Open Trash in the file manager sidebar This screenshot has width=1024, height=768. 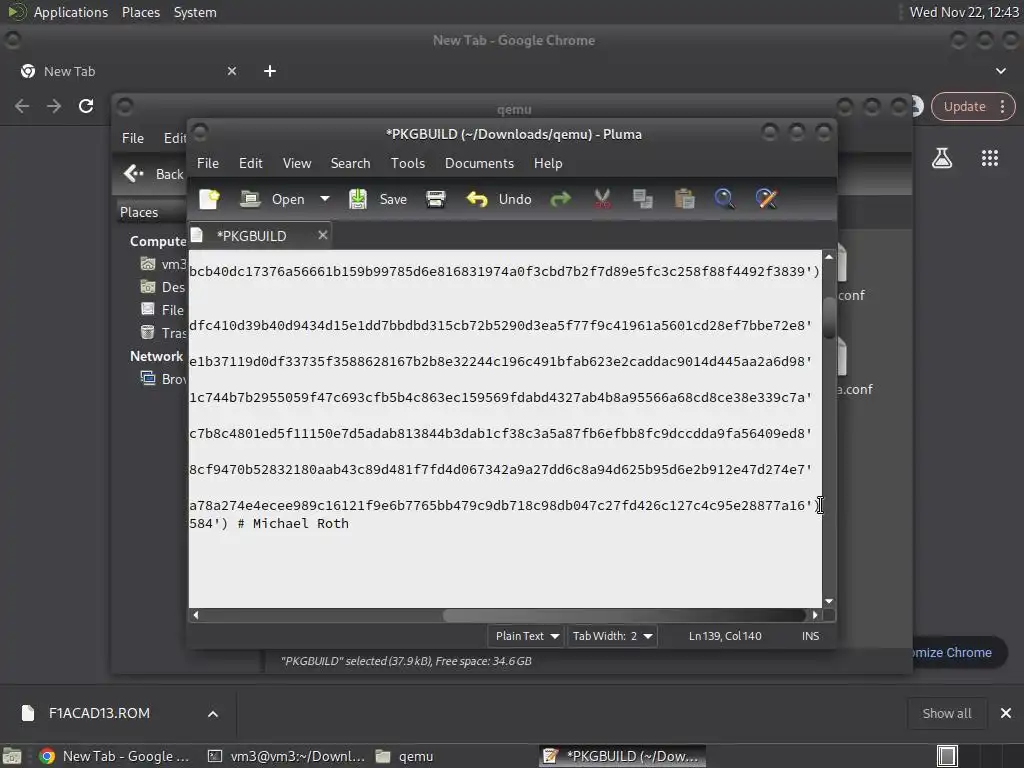(x=163, y=333)
